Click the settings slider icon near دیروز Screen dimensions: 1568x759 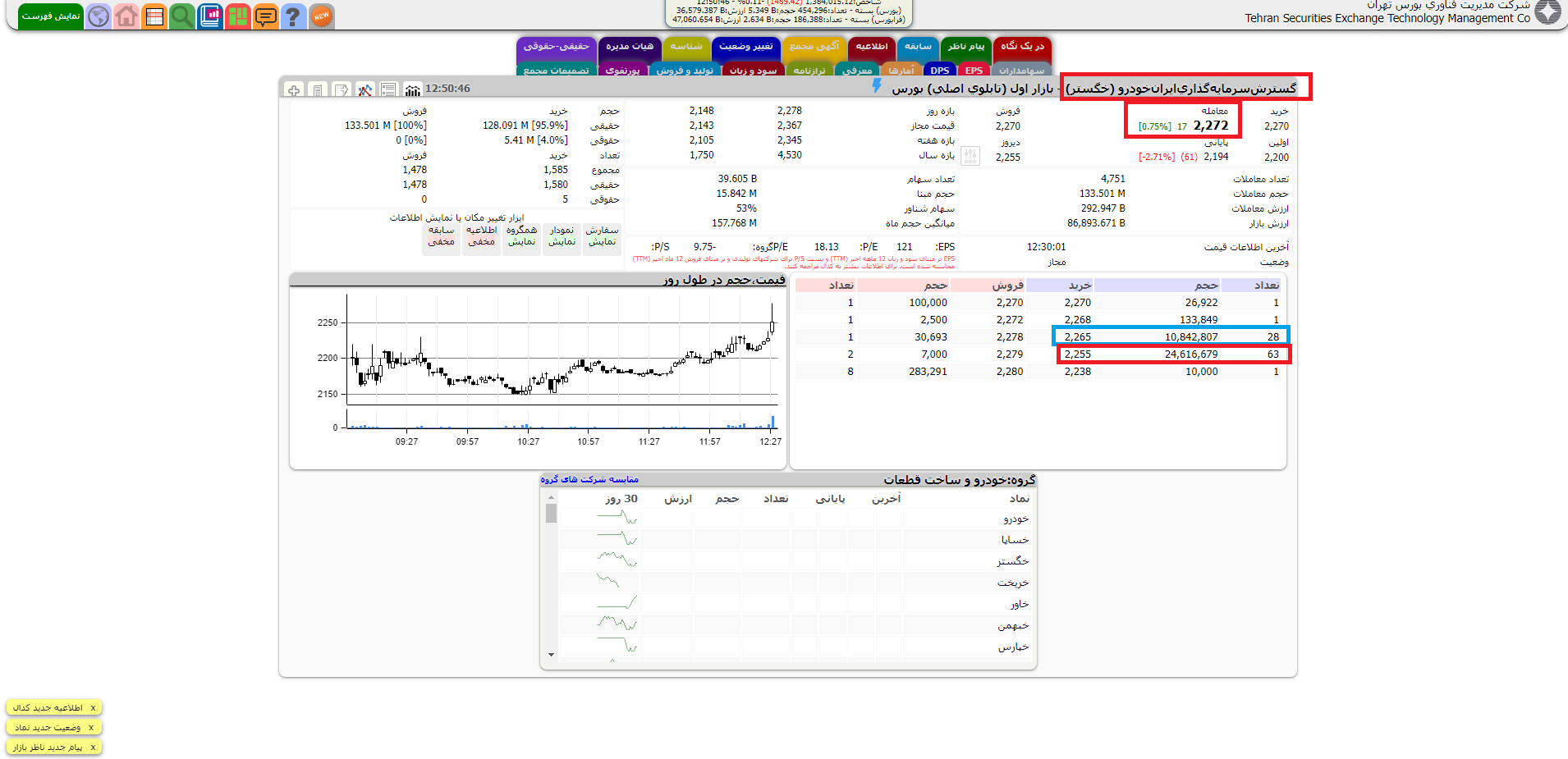pyautogui.click(x=970, y=155)
